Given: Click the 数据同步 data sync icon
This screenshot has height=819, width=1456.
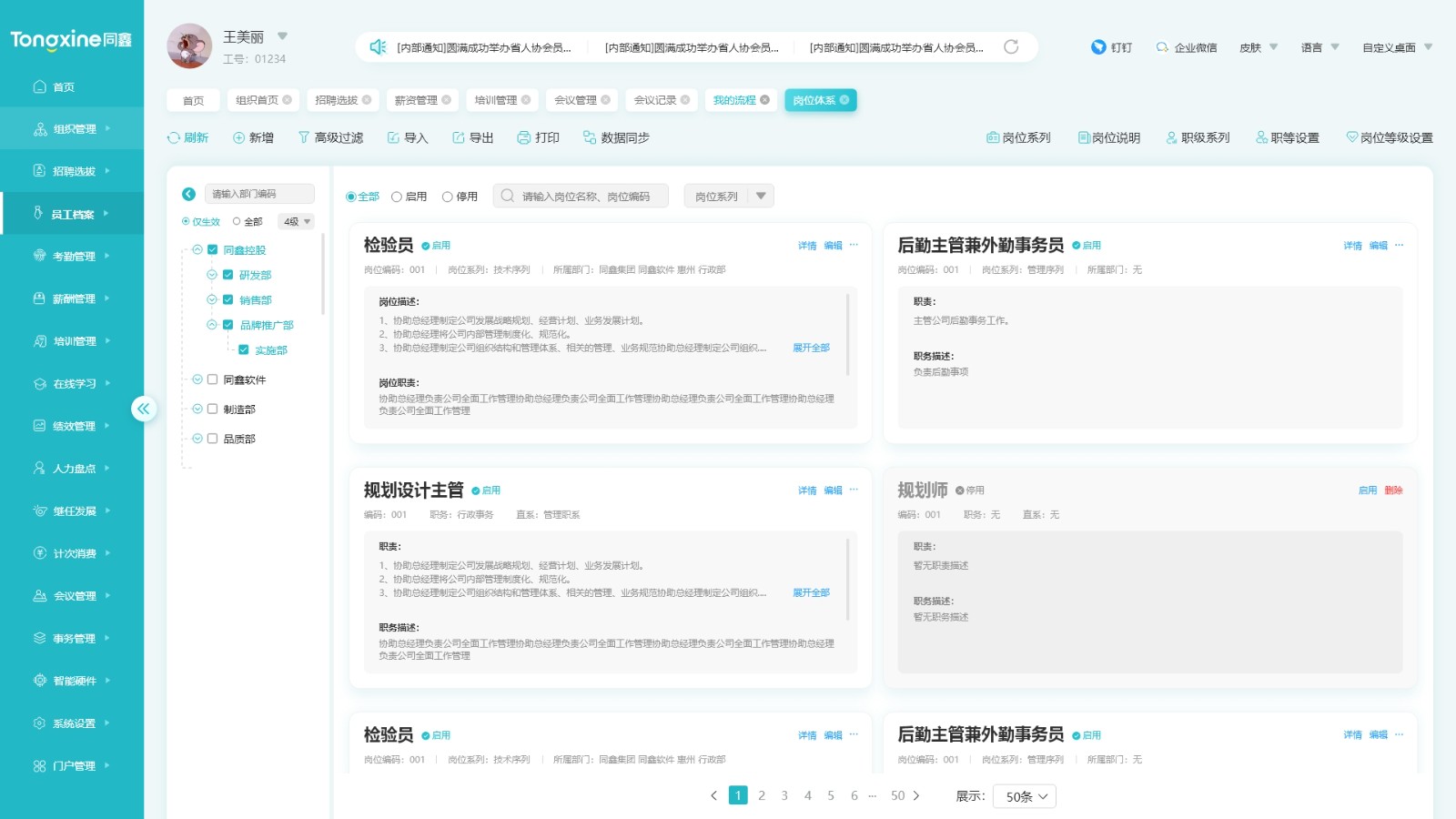Looking at the screenshot, I should point(587,137).
